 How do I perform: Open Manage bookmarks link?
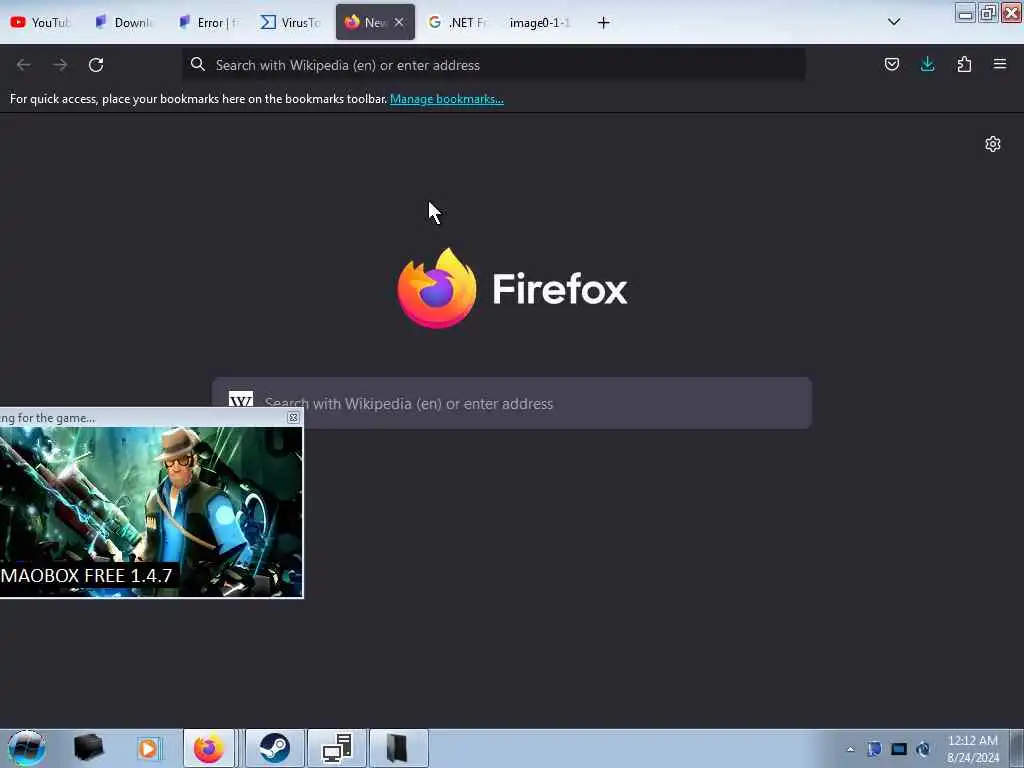(447, 99)
